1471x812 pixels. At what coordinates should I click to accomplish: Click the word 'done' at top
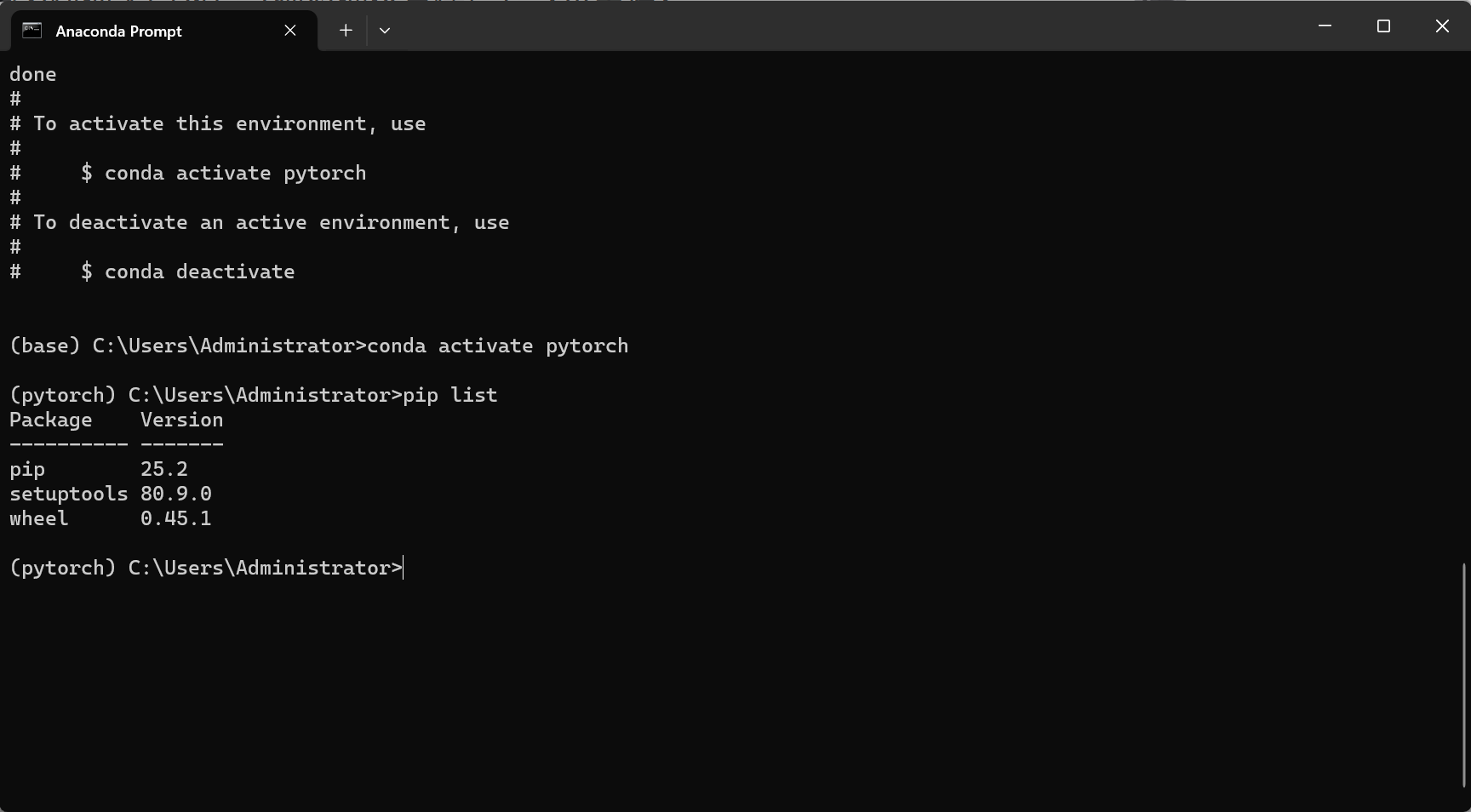click(x=33, y=74)
